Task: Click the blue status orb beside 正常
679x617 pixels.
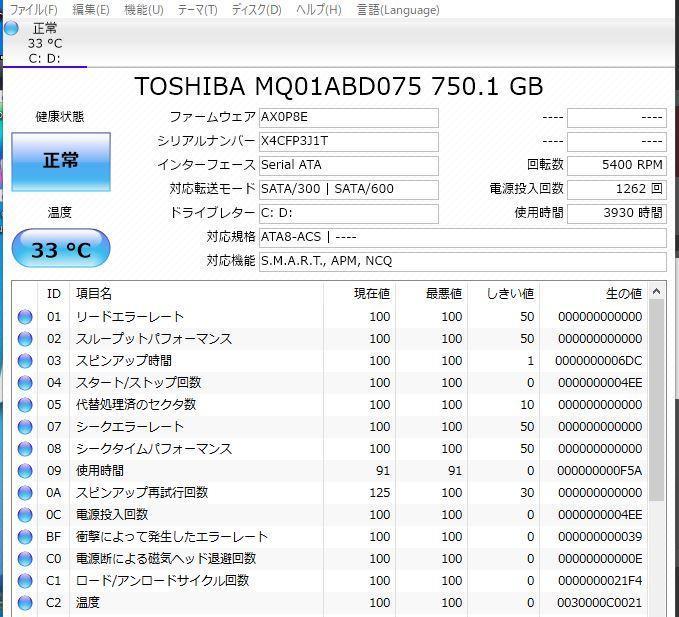Action: coord(11,28)
